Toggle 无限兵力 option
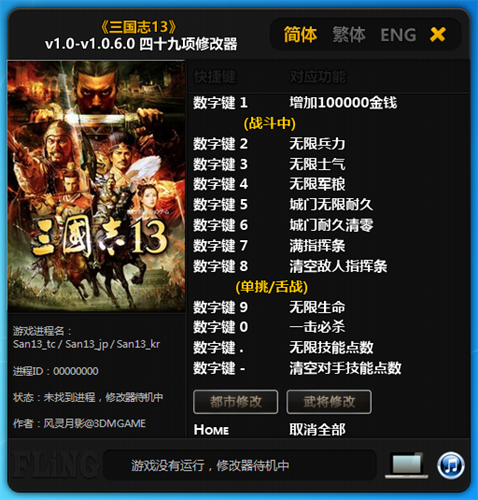The image size is (478, 500). [x=317, y=144]
